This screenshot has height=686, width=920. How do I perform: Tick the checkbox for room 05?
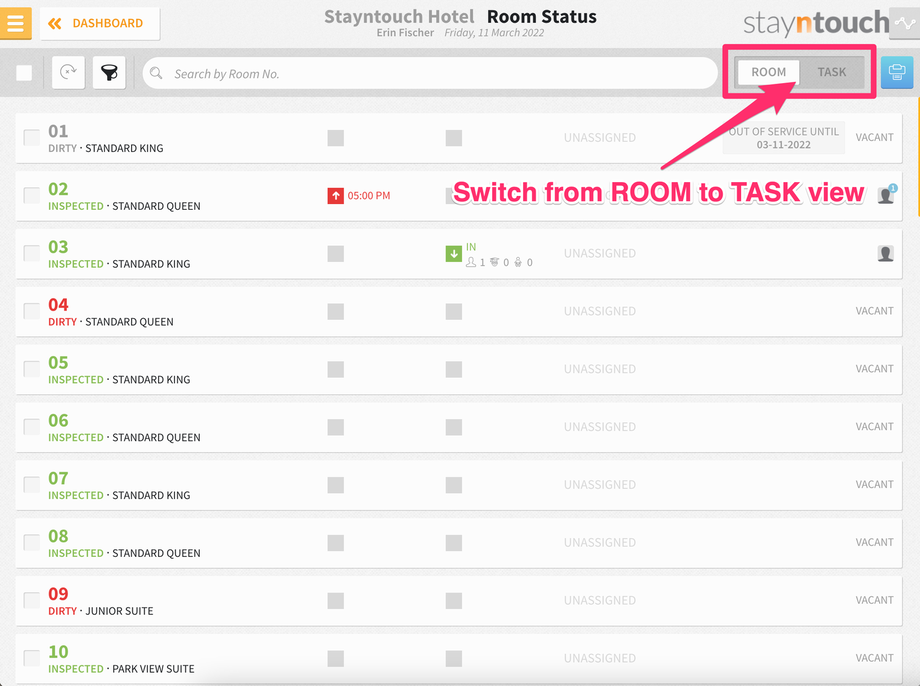point(32,369)
